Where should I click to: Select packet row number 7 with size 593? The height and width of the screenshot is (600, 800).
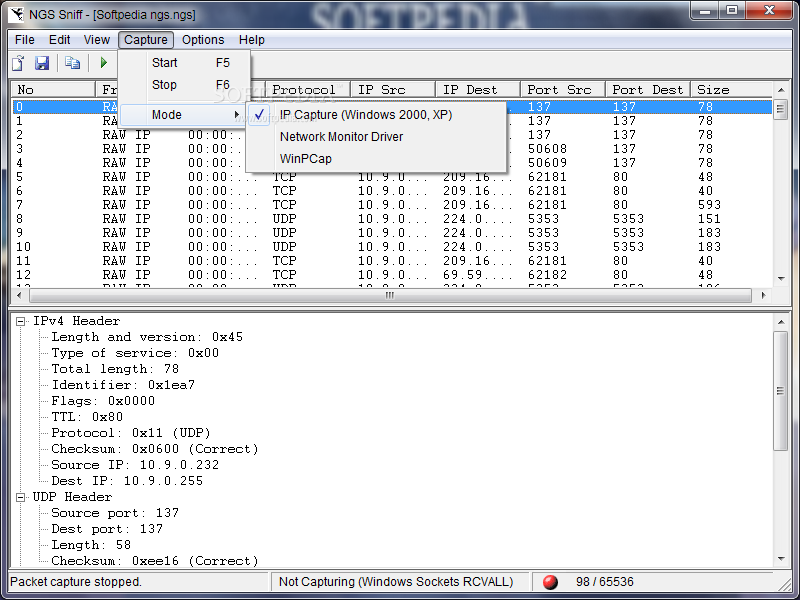coord(392,205)
